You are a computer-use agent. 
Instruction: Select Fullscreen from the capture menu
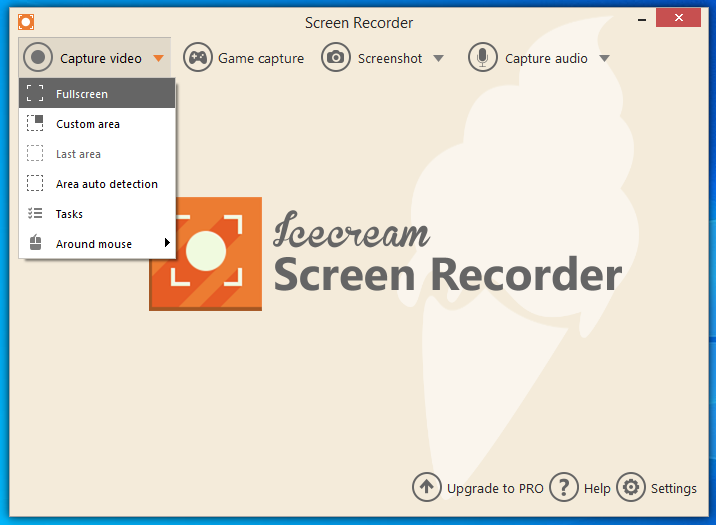[82, 94]
